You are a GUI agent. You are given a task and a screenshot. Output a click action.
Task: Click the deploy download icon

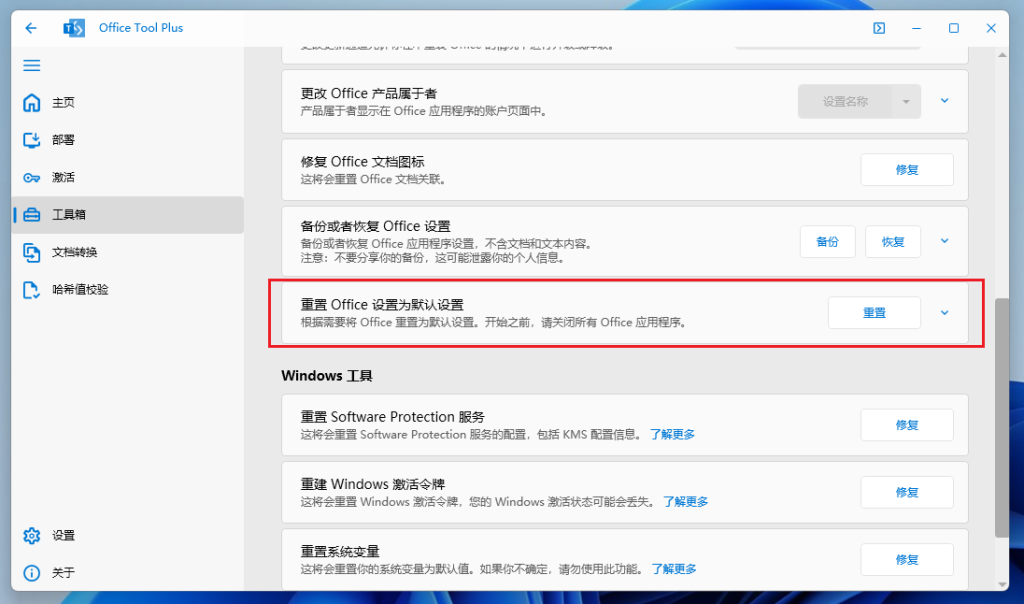click(31, 140)
